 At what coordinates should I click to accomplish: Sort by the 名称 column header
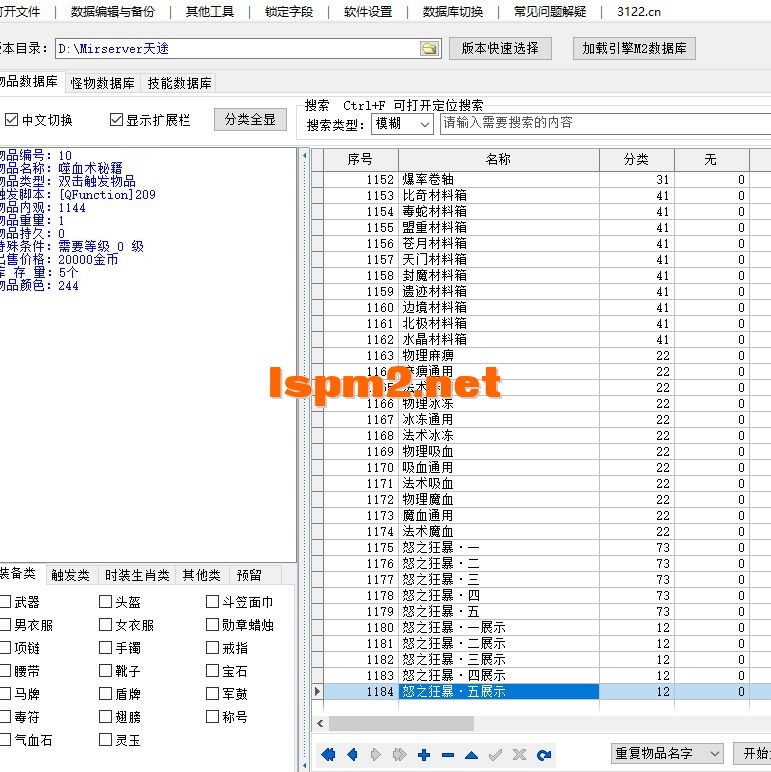point(498,160)
